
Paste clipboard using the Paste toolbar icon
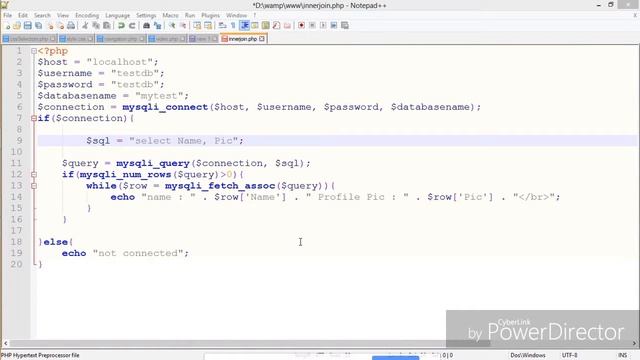click(107, 25)
